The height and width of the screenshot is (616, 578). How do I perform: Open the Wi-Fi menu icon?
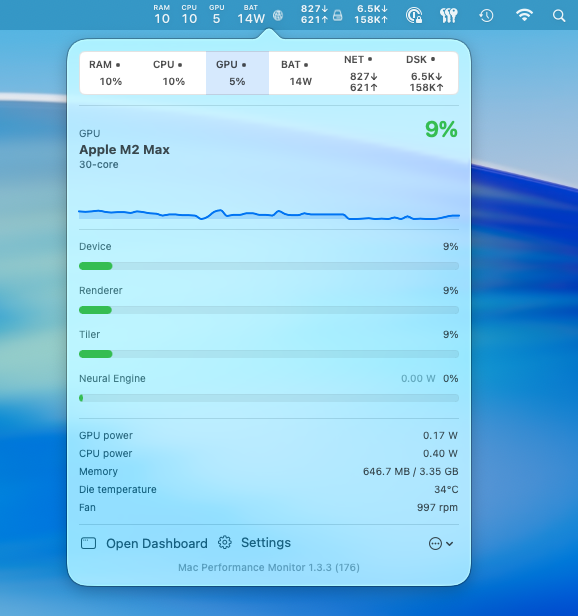pos(524,15)
